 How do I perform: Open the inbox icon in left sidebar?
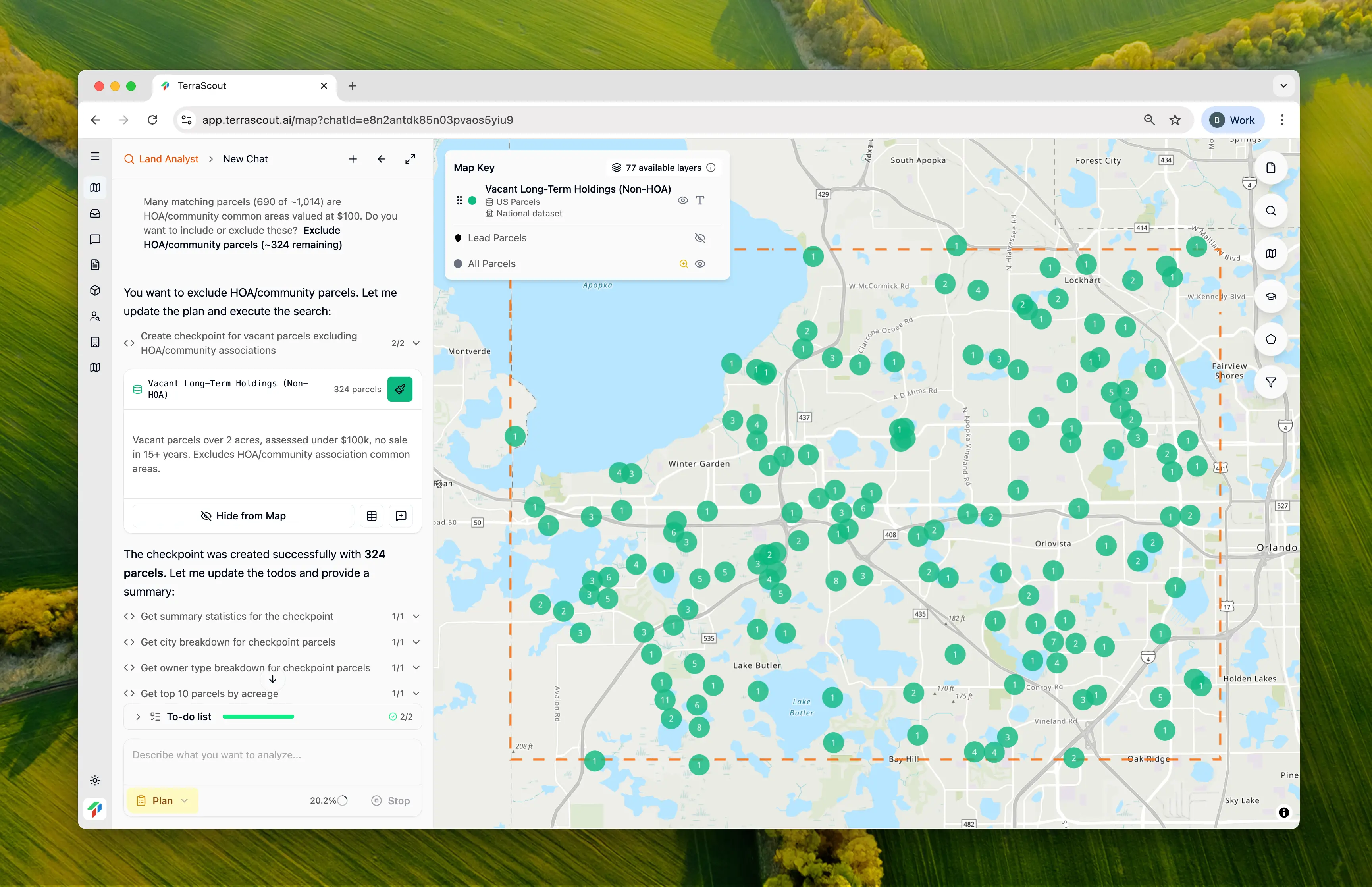point(95,214)
